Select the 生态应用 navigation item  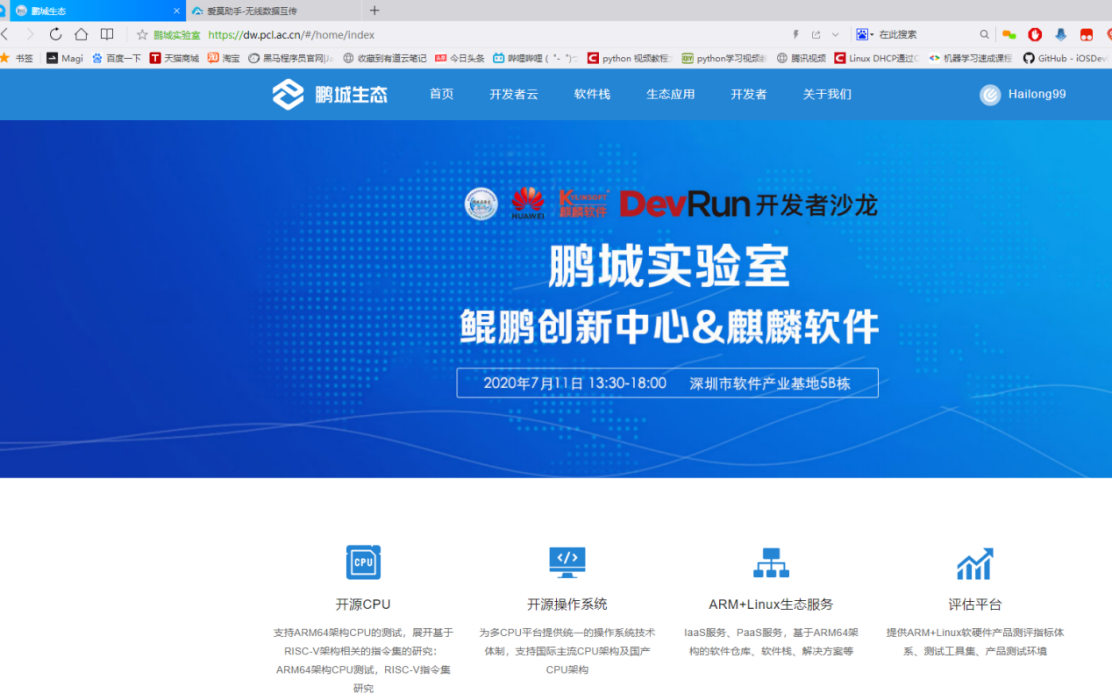pos(670,94)
